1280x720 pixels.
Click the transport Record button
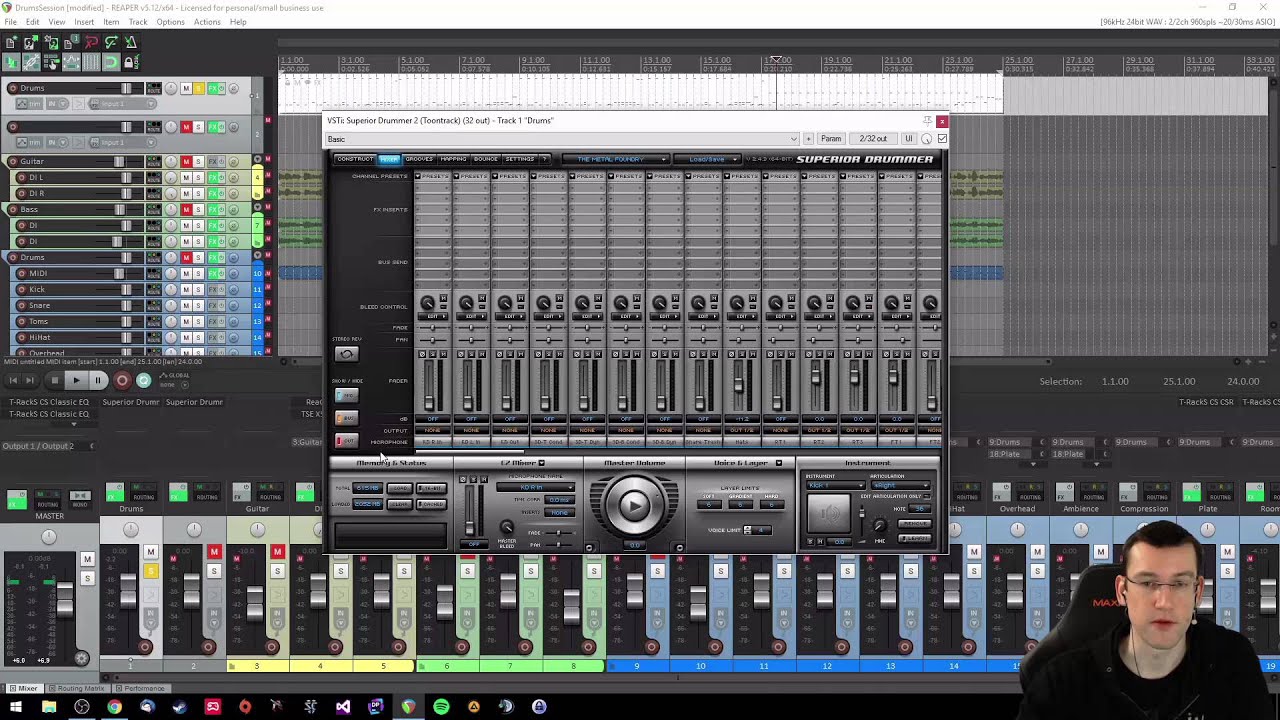[x=122, y=380]
